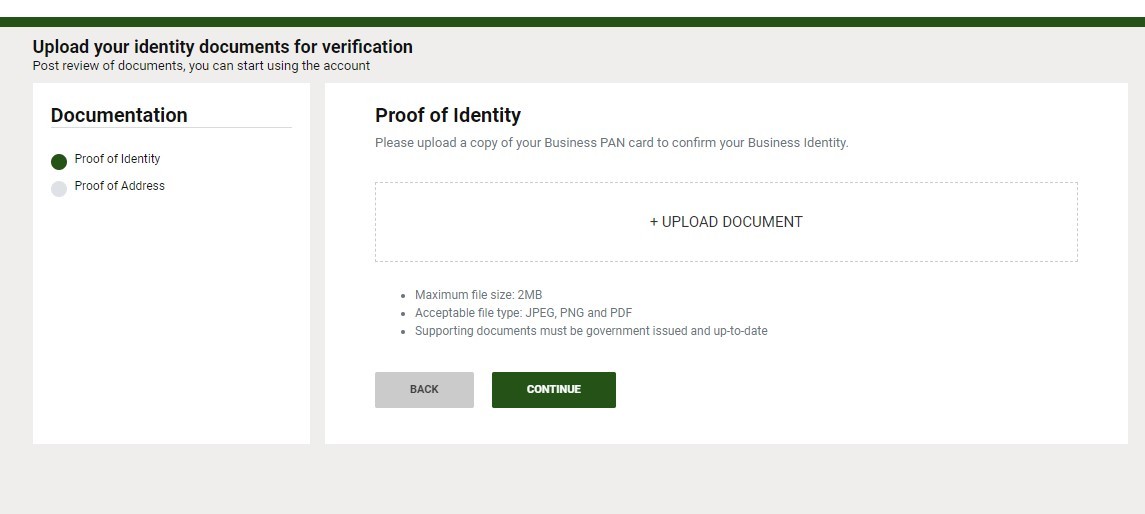Click the bullet marker before Supporting documents line

(403, 331)
